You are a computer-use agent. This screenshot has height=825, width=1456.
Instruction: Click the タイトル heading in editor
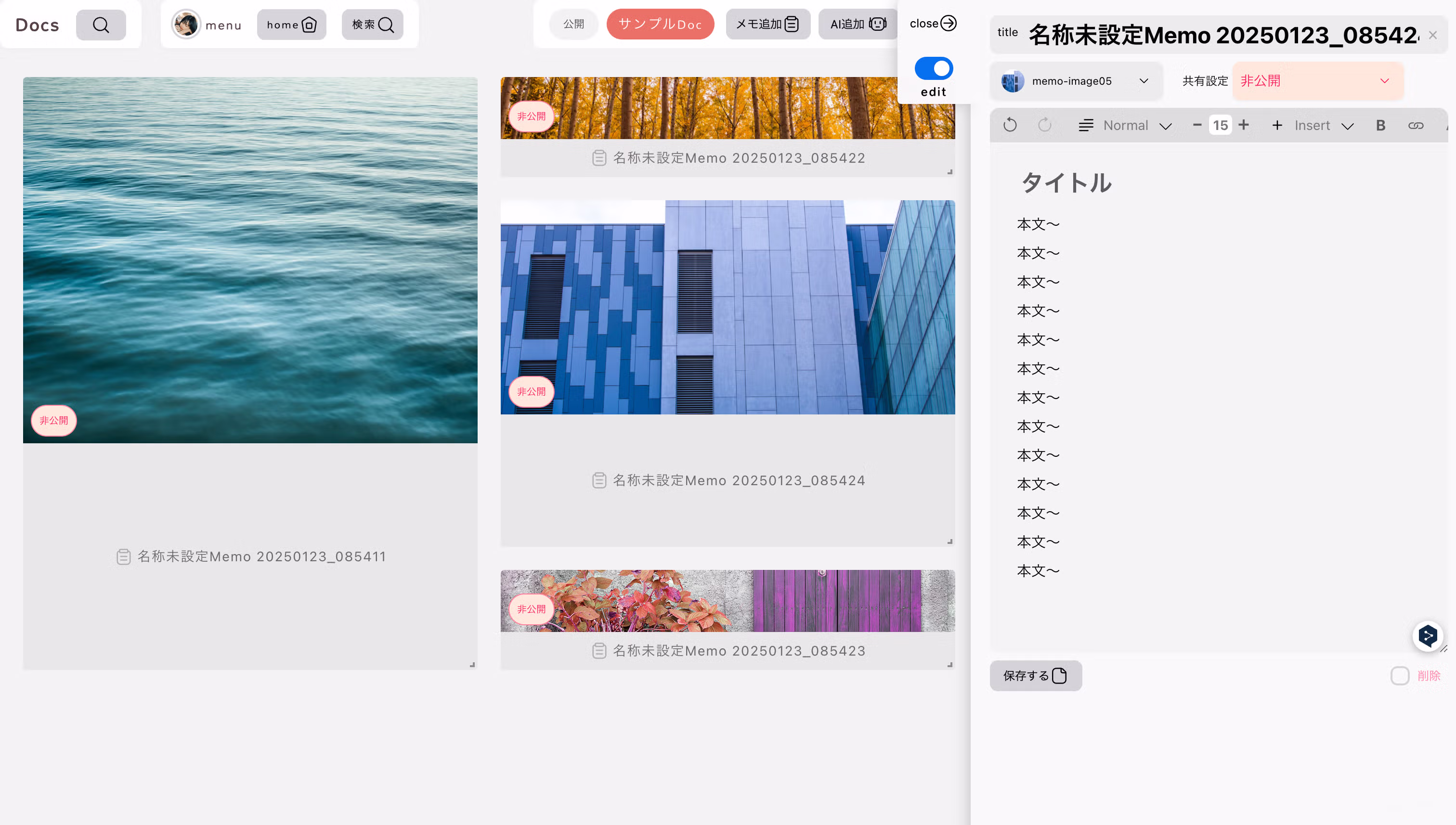pos(1066,183)
